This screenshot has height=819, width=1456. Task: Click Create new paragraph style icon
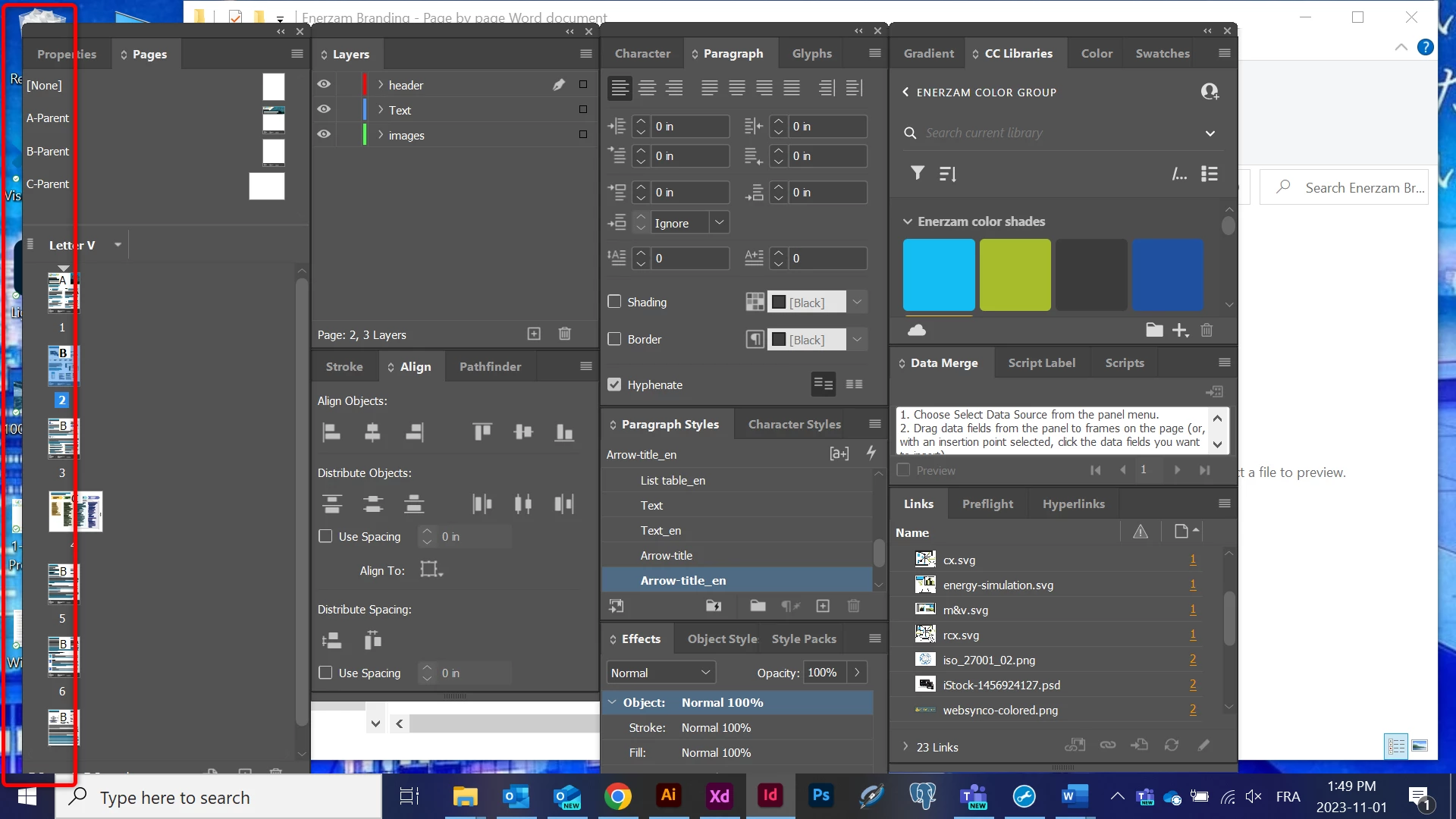[x=823, y=606]
